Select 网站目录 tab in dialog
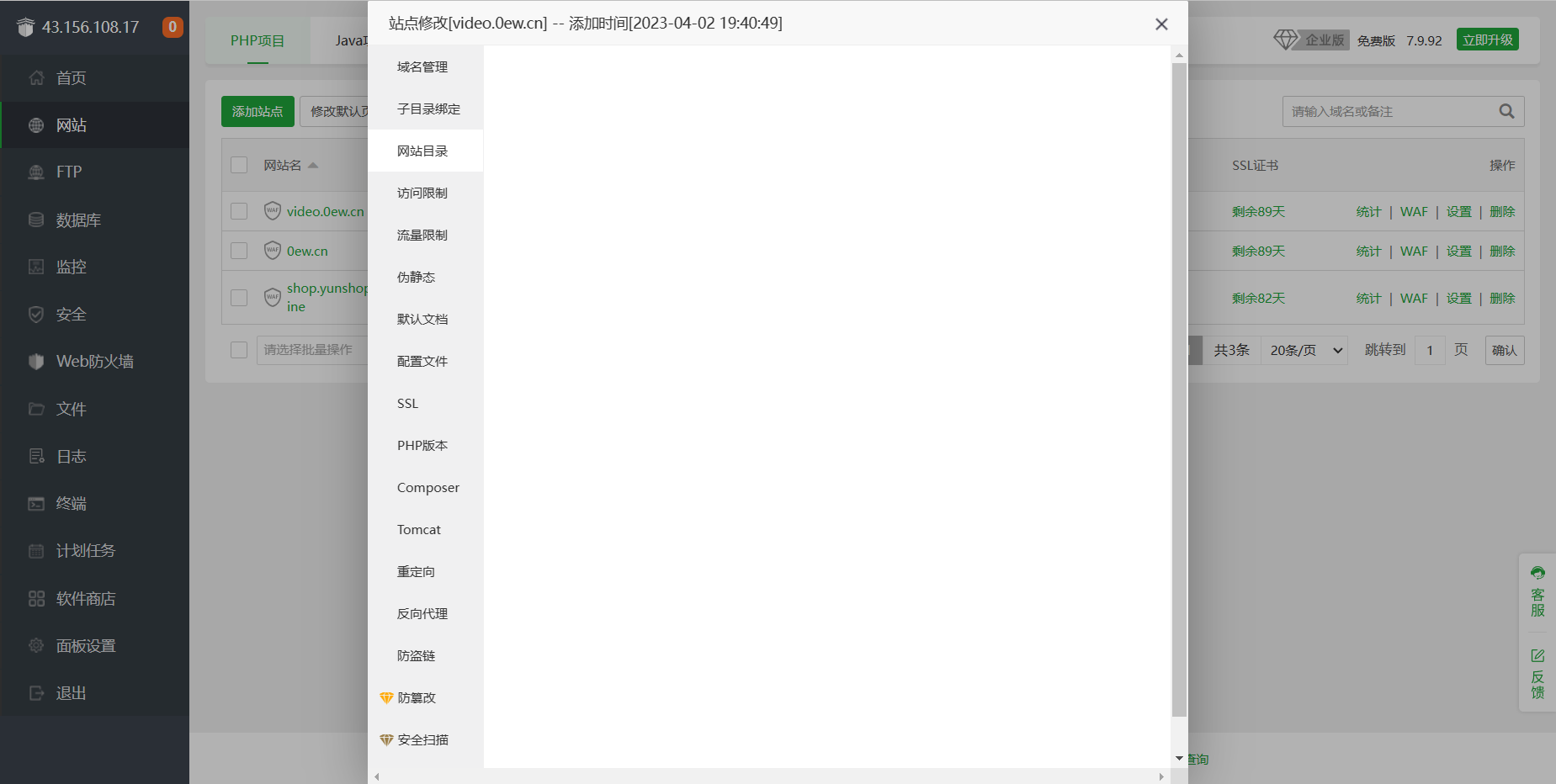Image resolution: width=1556 pixels, height=784 pixels. coord(425,151)
